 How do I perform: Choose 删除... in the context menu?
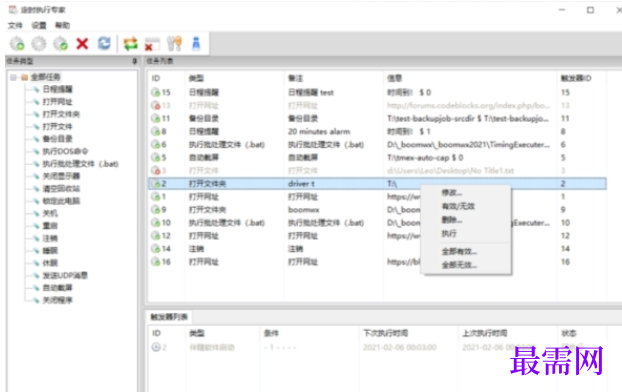pos(466,219)
